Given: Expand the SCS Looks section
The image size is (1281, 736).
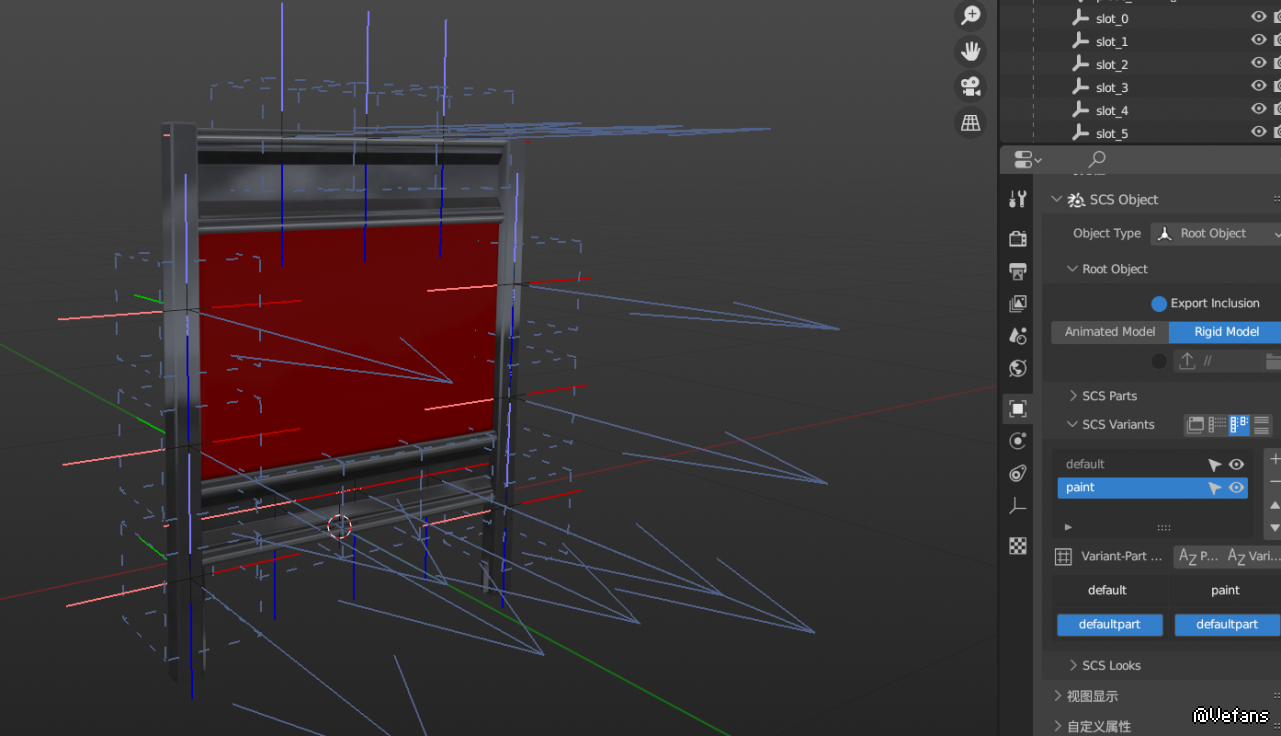Looking at the screenshot, I should pos(1110,665).
